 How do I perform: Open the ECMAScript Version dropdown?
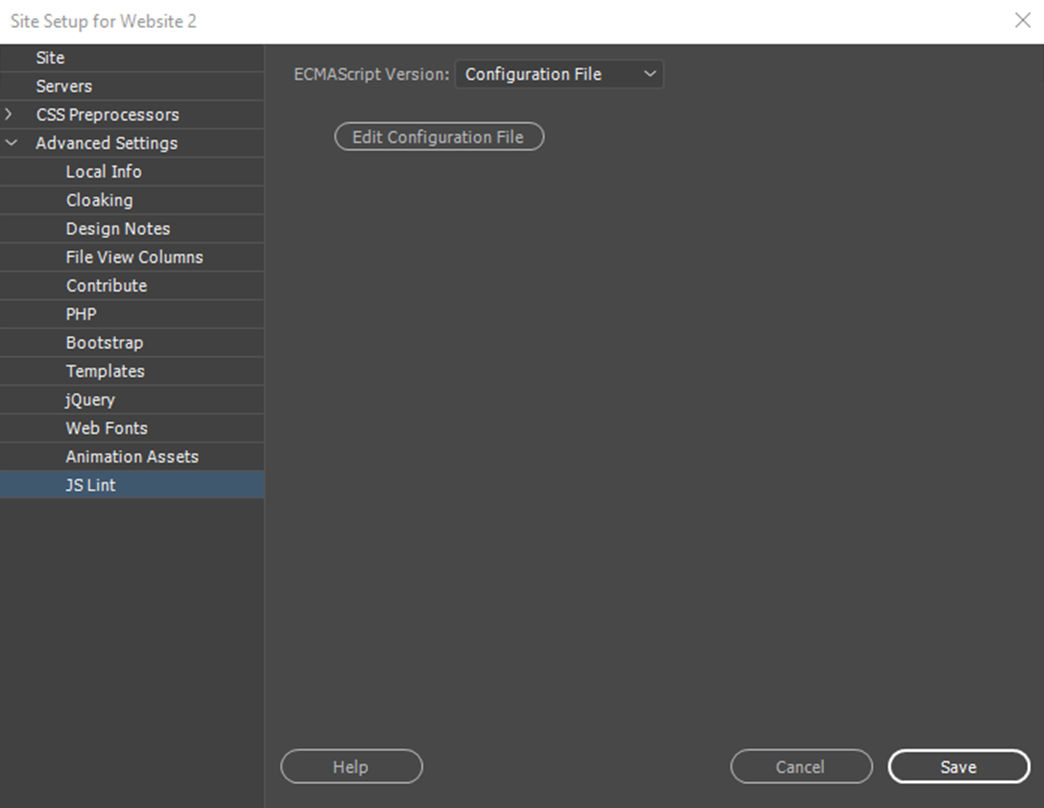559,74
